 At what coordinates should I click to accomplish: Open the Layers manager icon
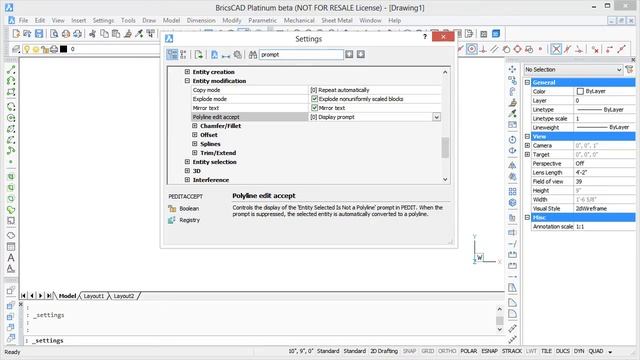tap(16, 49)
